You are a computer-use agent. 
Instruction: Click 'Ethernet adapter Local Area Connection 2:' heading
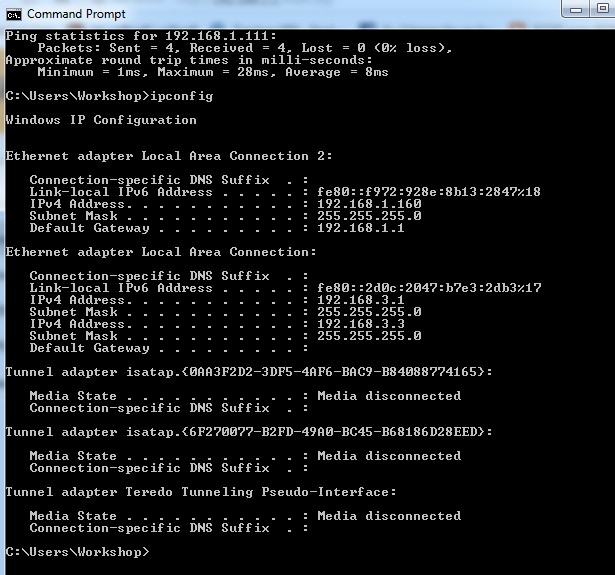[169, 156]
